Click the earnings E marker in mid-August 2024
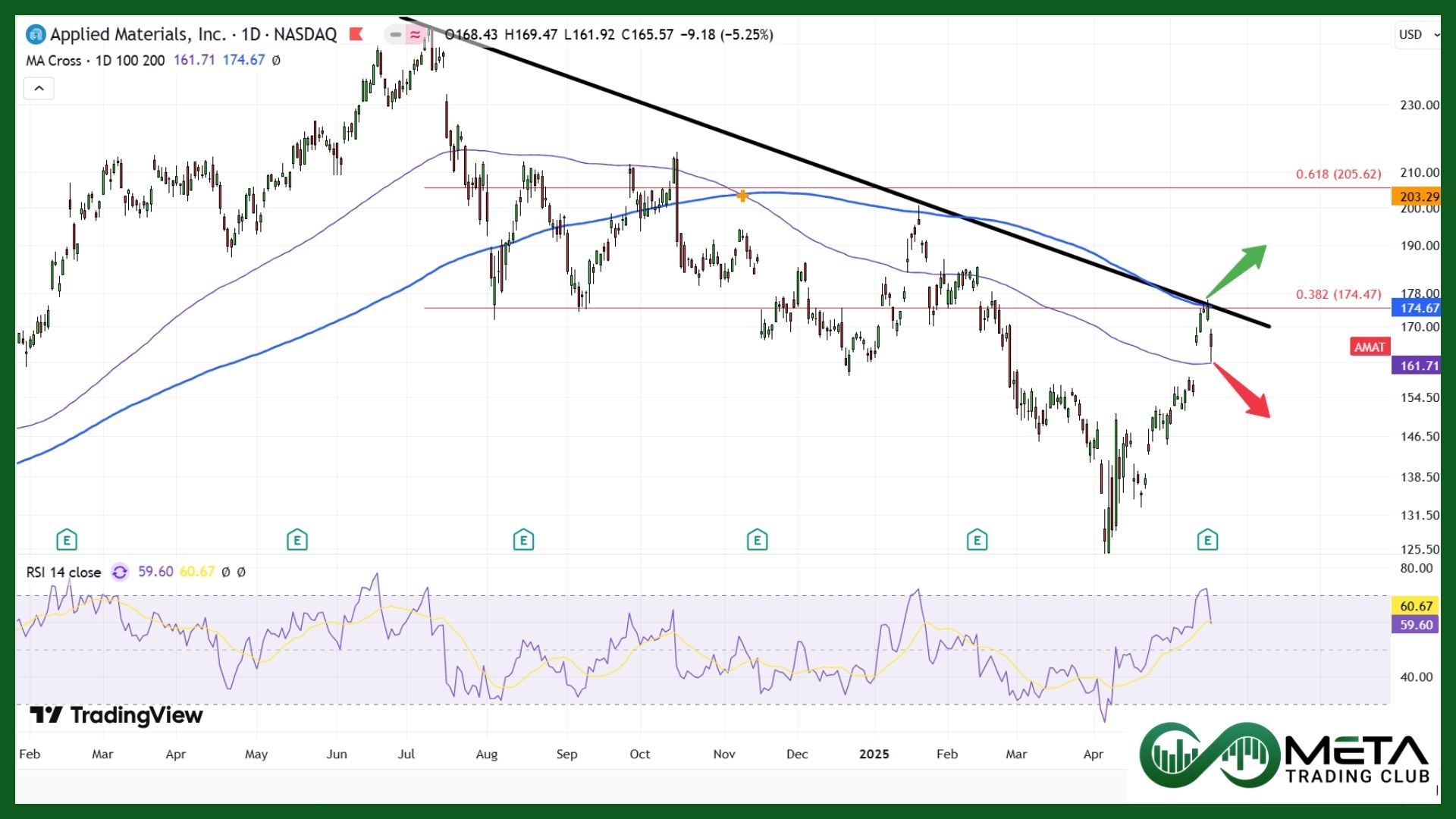1456x819 pixels. (x=523, y=540)
